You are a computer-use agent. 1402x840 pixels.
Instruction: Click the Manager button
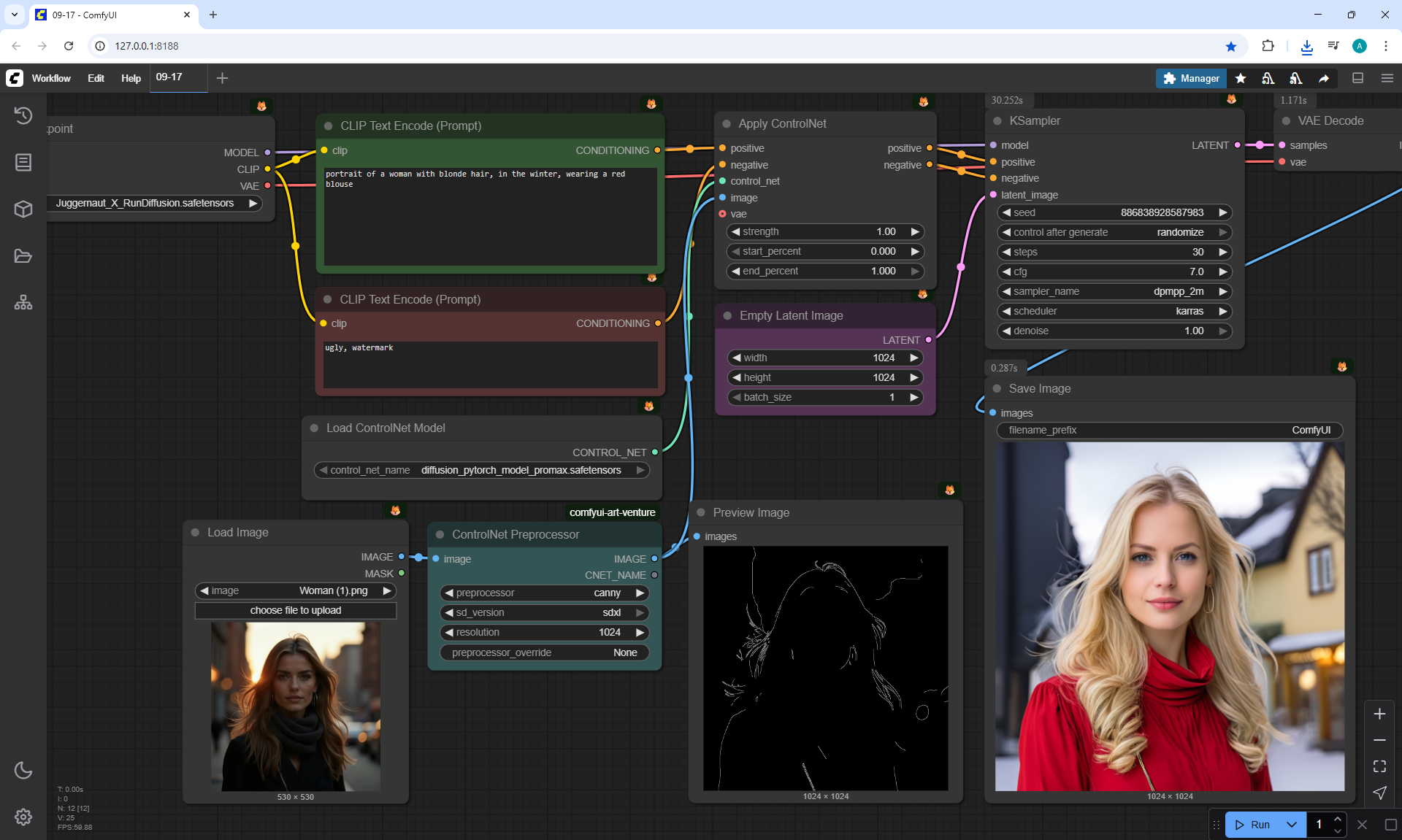click(x=1191, y=78)
